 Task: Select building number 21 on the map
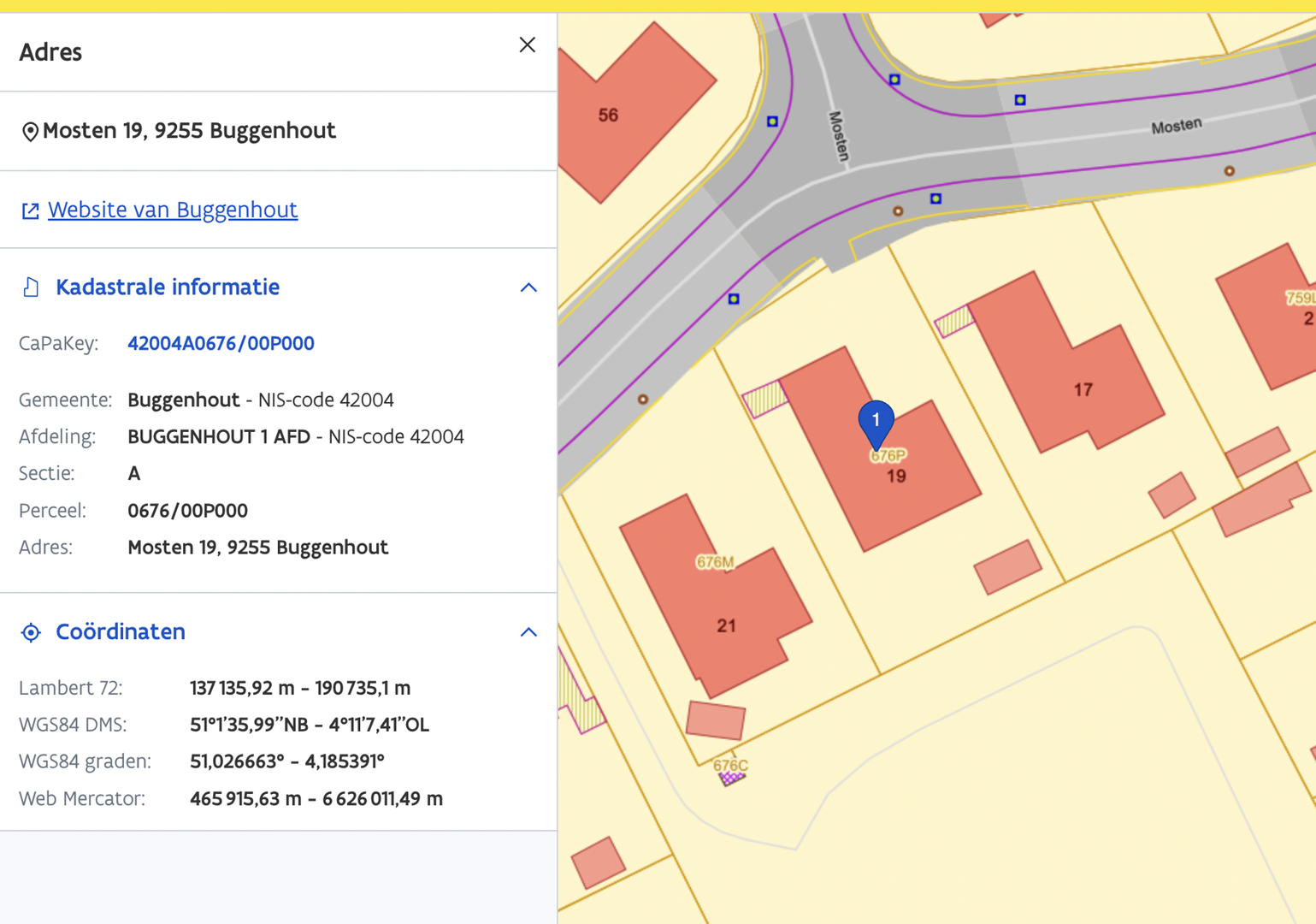tap(726, 626)
